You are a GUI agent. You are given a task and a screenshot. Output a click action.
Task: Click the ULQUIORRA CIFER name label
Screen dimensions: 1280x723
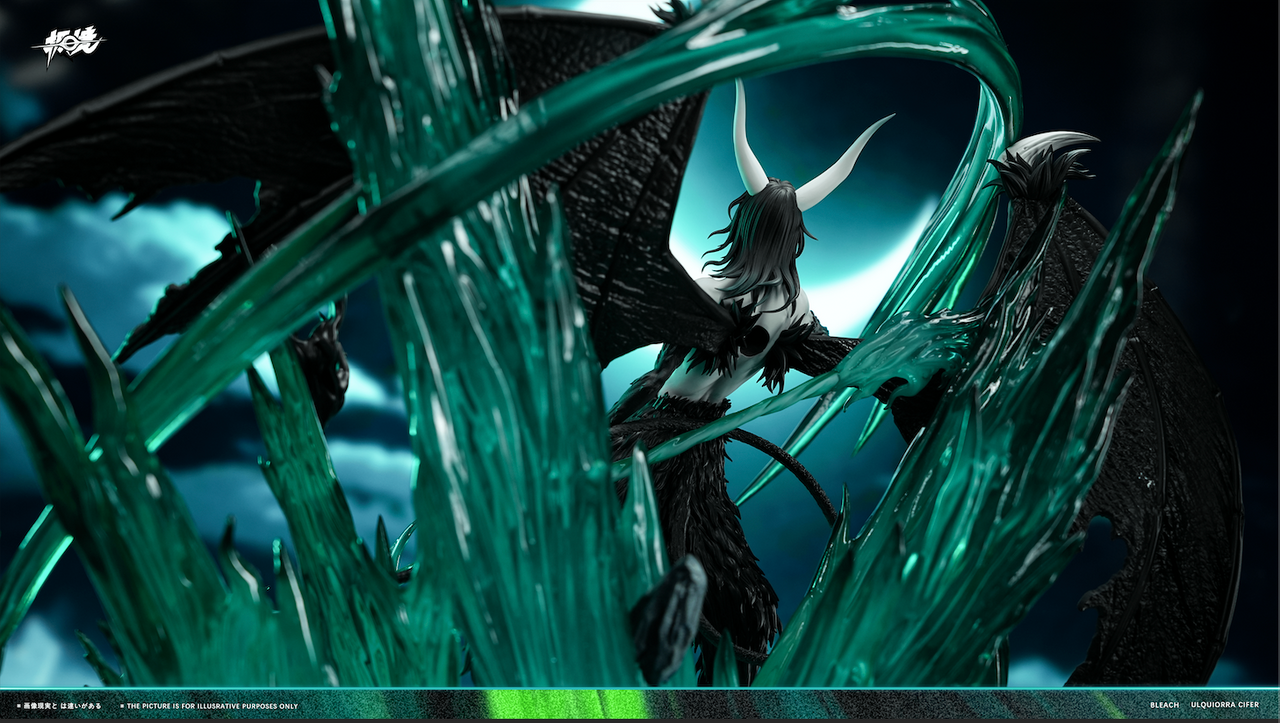[1227, 705]
